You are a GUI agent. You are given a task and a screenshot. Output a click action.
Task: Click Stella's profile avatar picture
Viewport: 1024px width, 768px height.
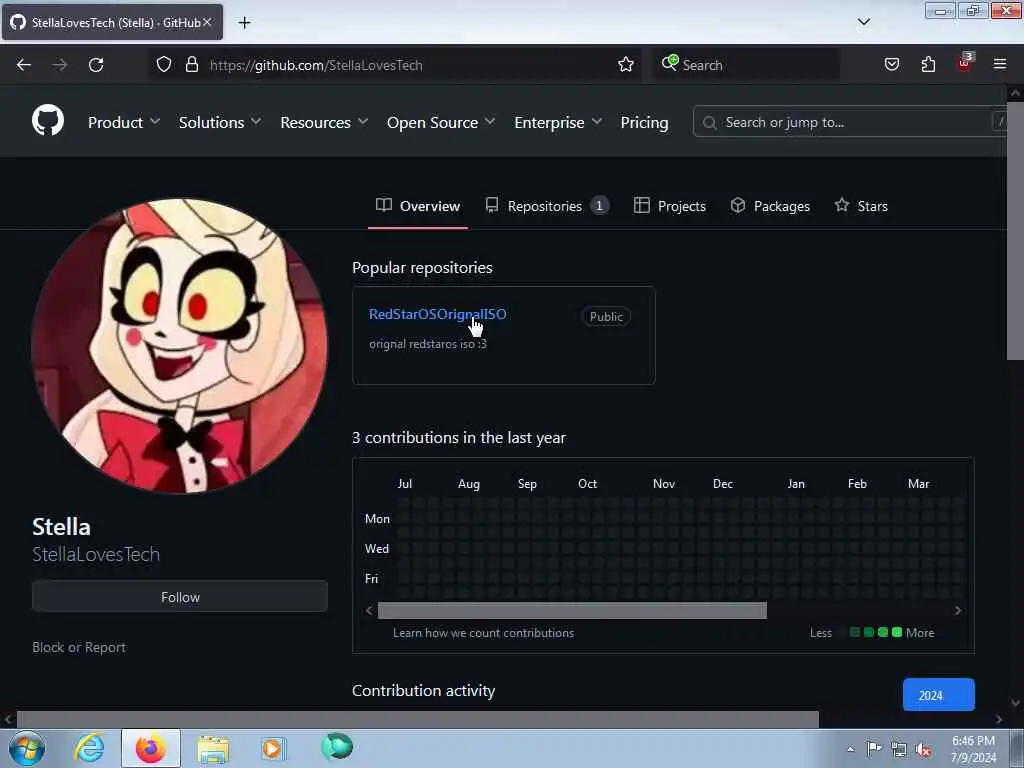pyautogui.click(x=180, y=346)
